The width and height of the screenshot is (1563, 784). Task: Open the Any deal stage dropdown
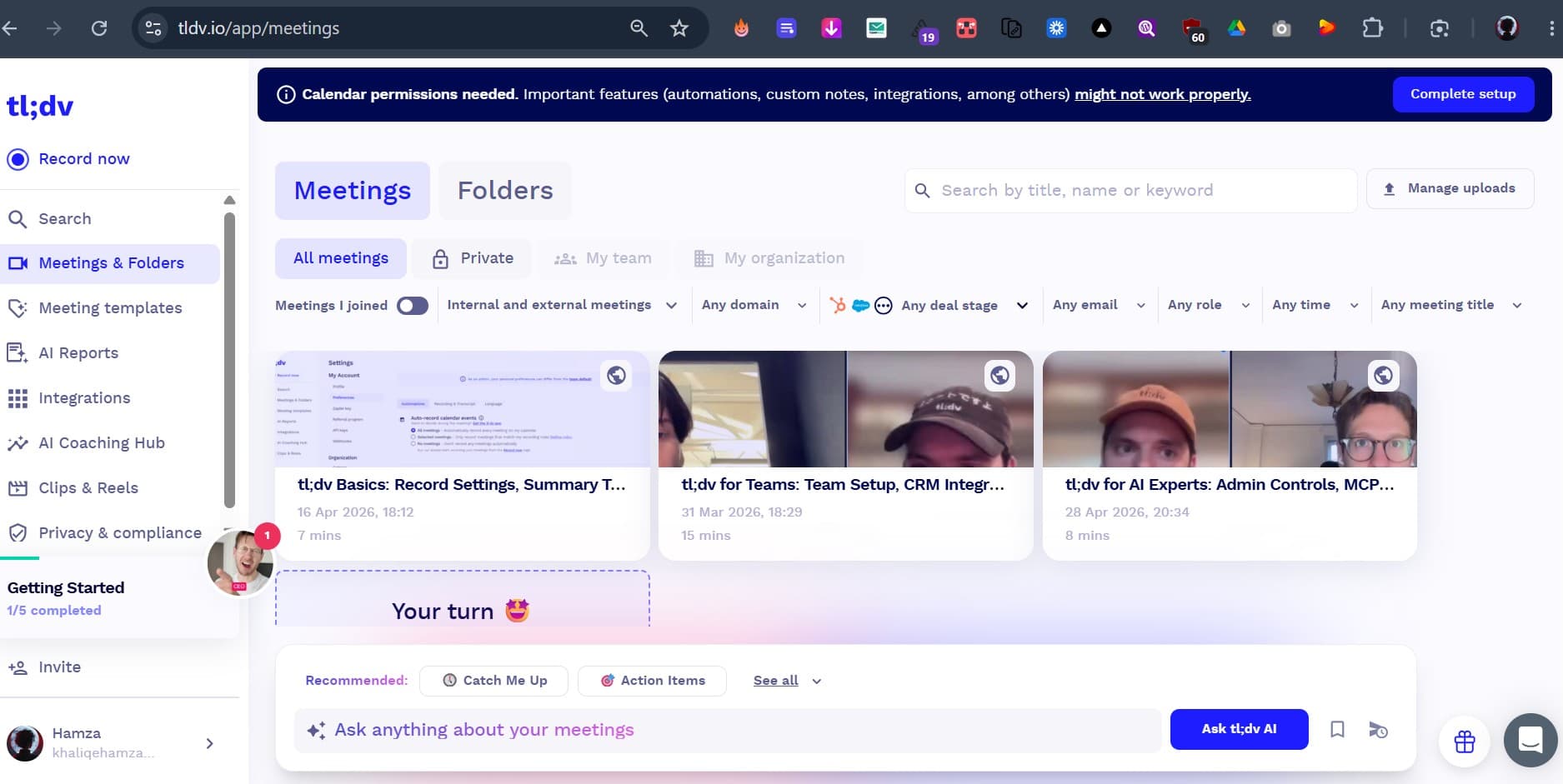coord(929,305)
